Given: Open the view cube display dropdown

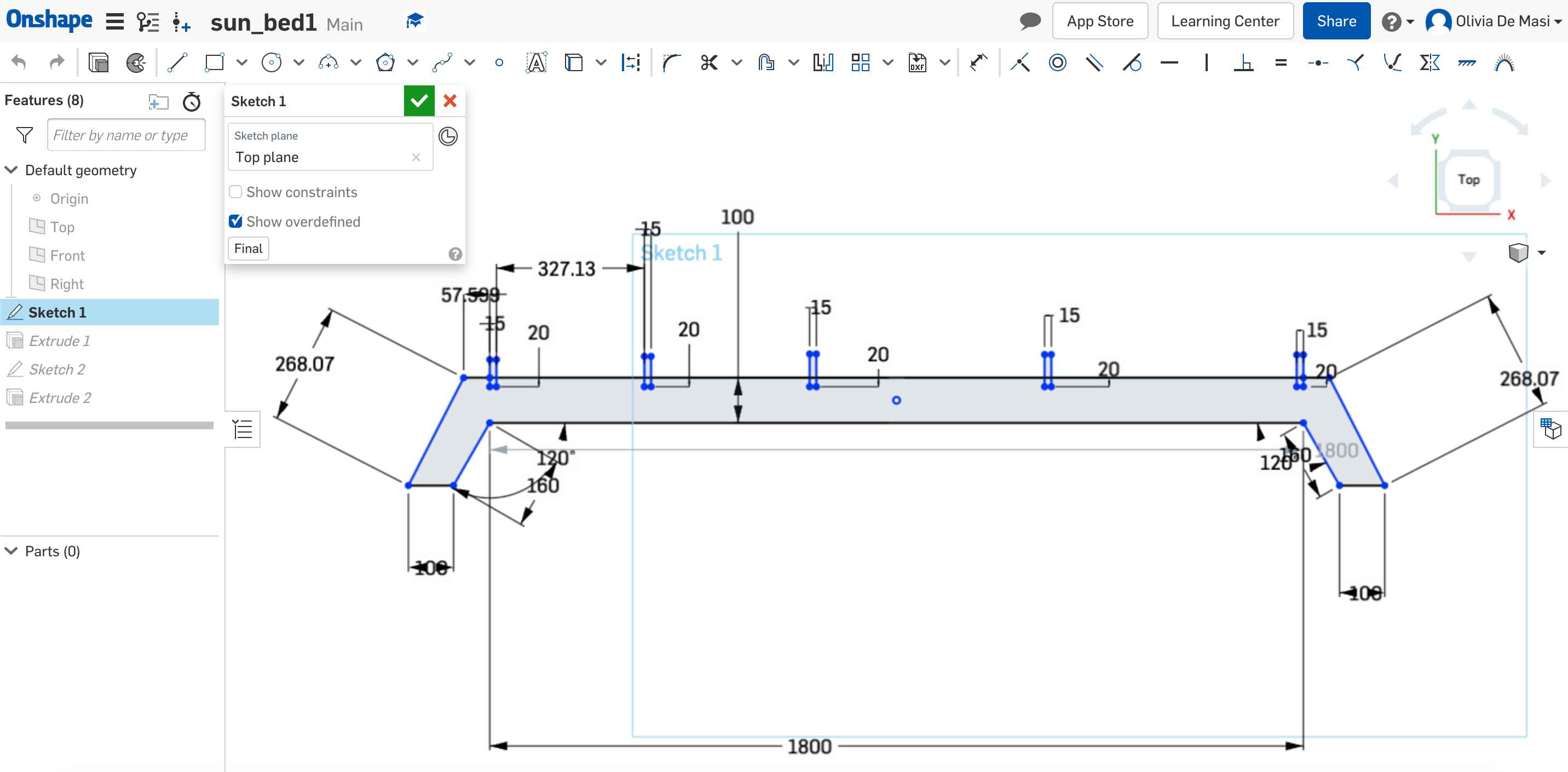Looking at the screenshot, I should [1542, 252].
